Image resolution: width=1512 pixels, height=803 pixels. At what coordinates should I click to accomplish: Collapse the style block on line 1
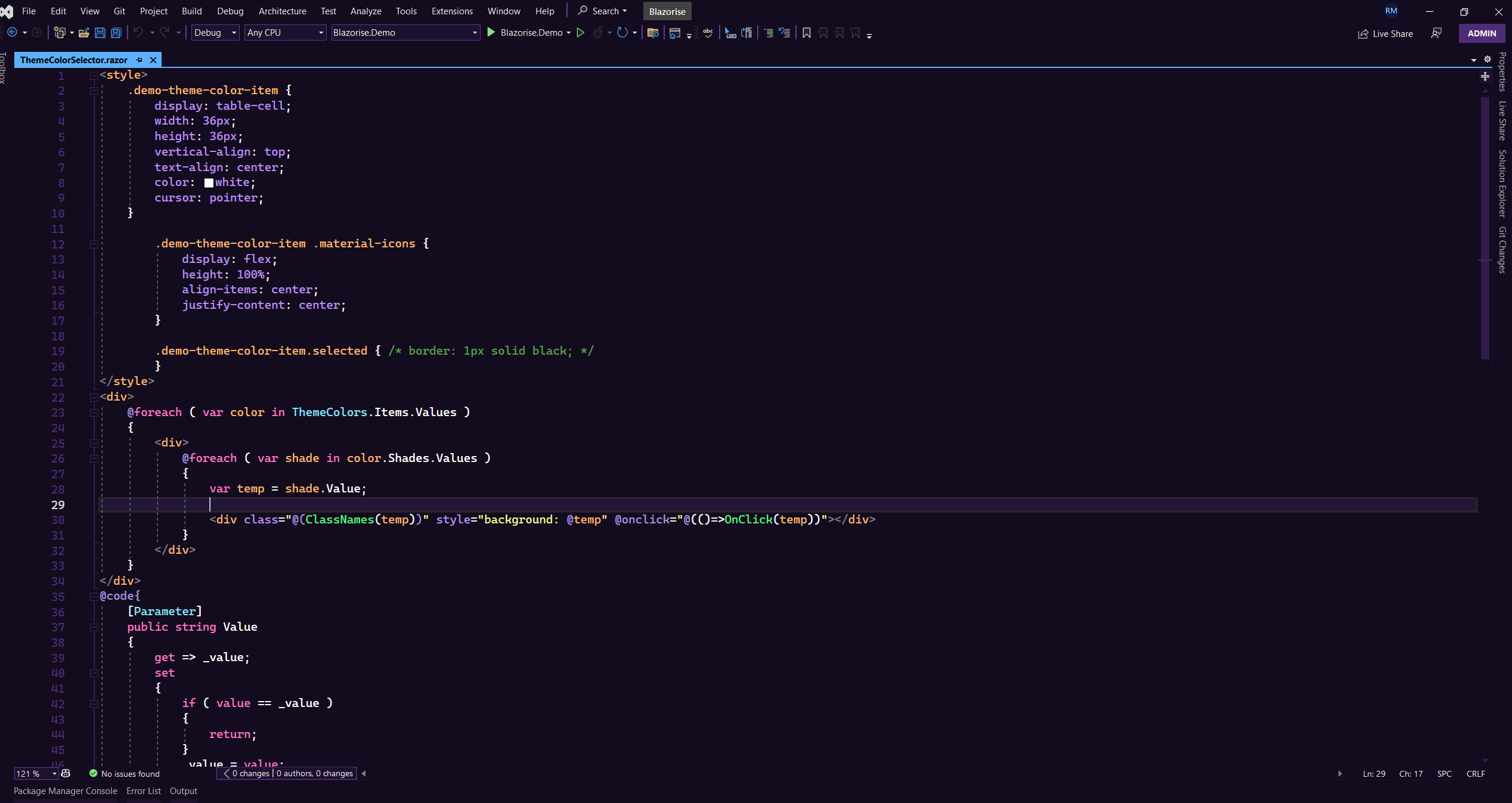tap(94, 75)
